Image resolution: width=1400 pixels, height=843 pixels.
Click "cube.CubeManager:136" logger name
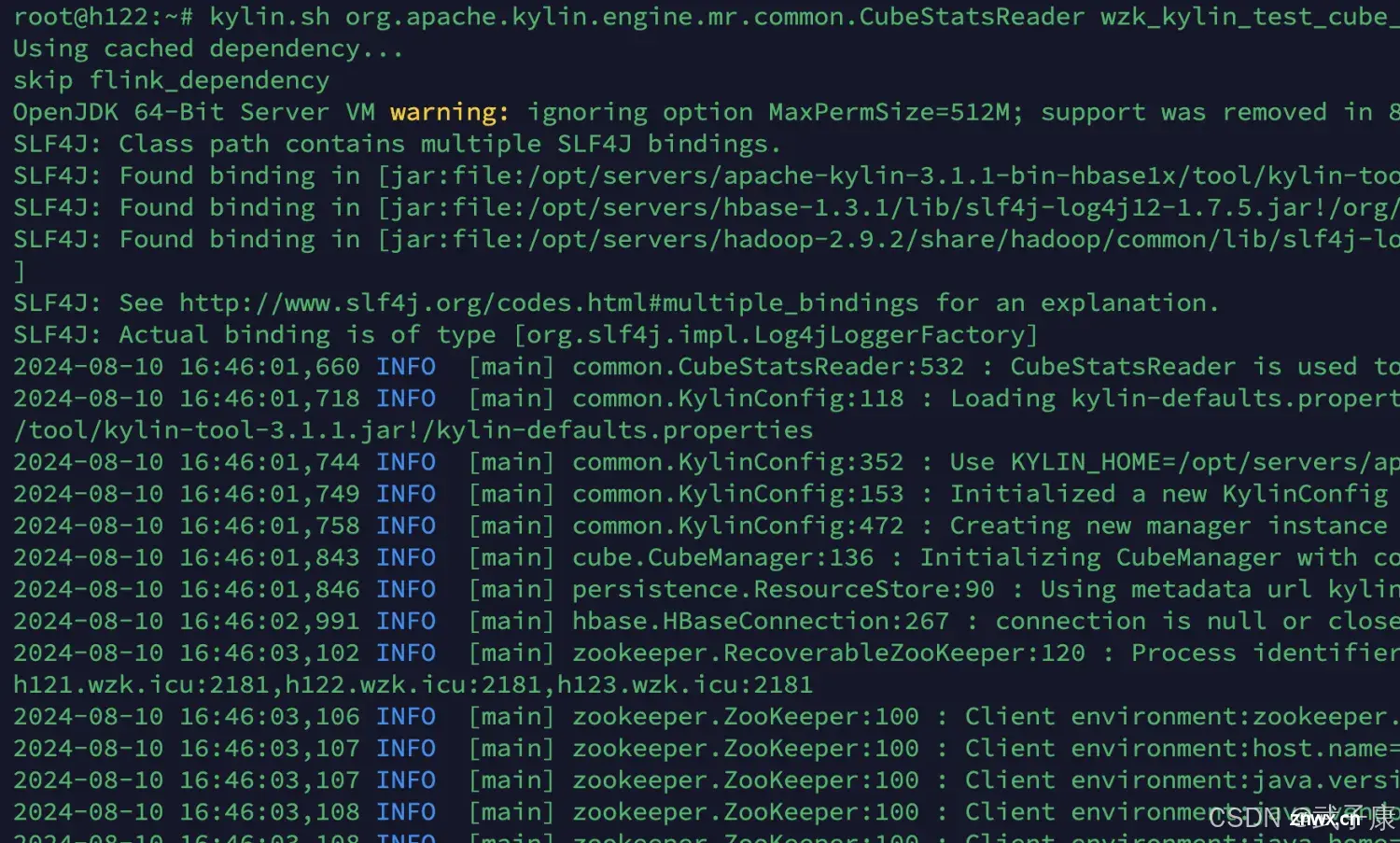click(x=723, y=557)
